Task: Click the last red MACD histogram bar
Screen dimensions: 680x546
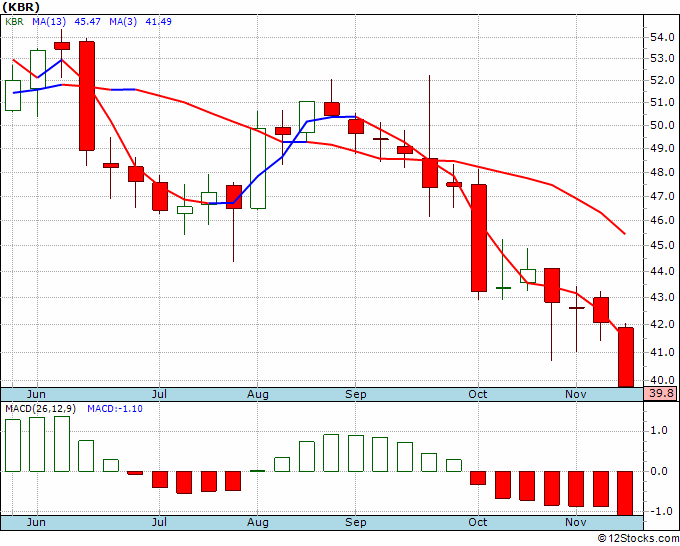Action: pyautogui.click(x=625, y=493)
